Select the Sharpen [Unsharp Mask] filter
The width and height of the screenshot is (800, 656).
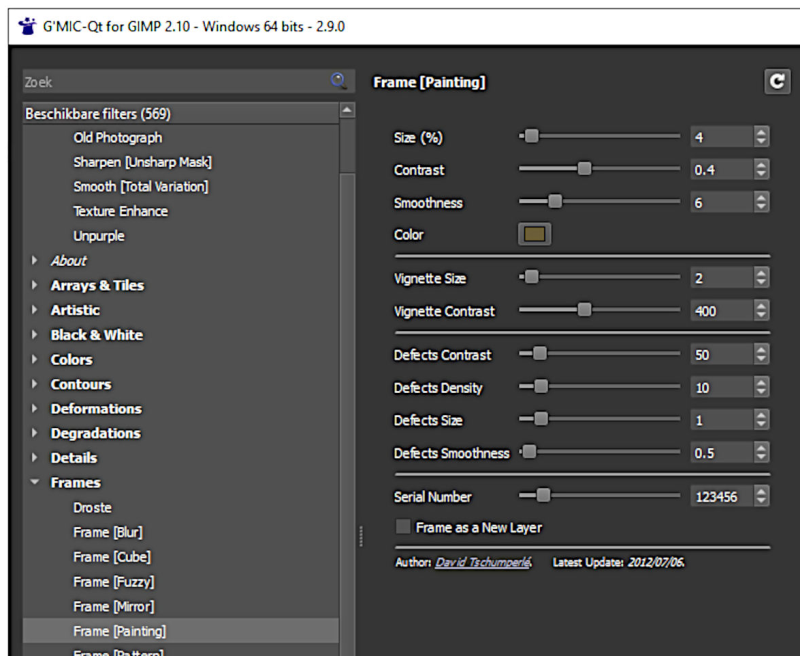[x=142, y=162]
